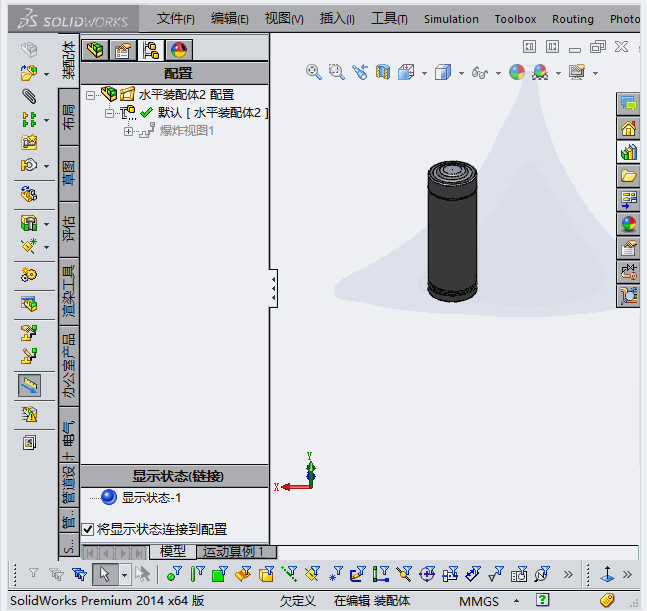
Task: Click the Mate paperclip icon
Action: (29, 97)
